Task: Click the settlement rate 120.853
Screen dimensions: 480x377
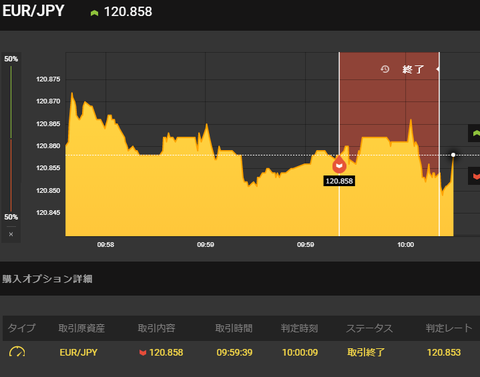Action: 444,352
